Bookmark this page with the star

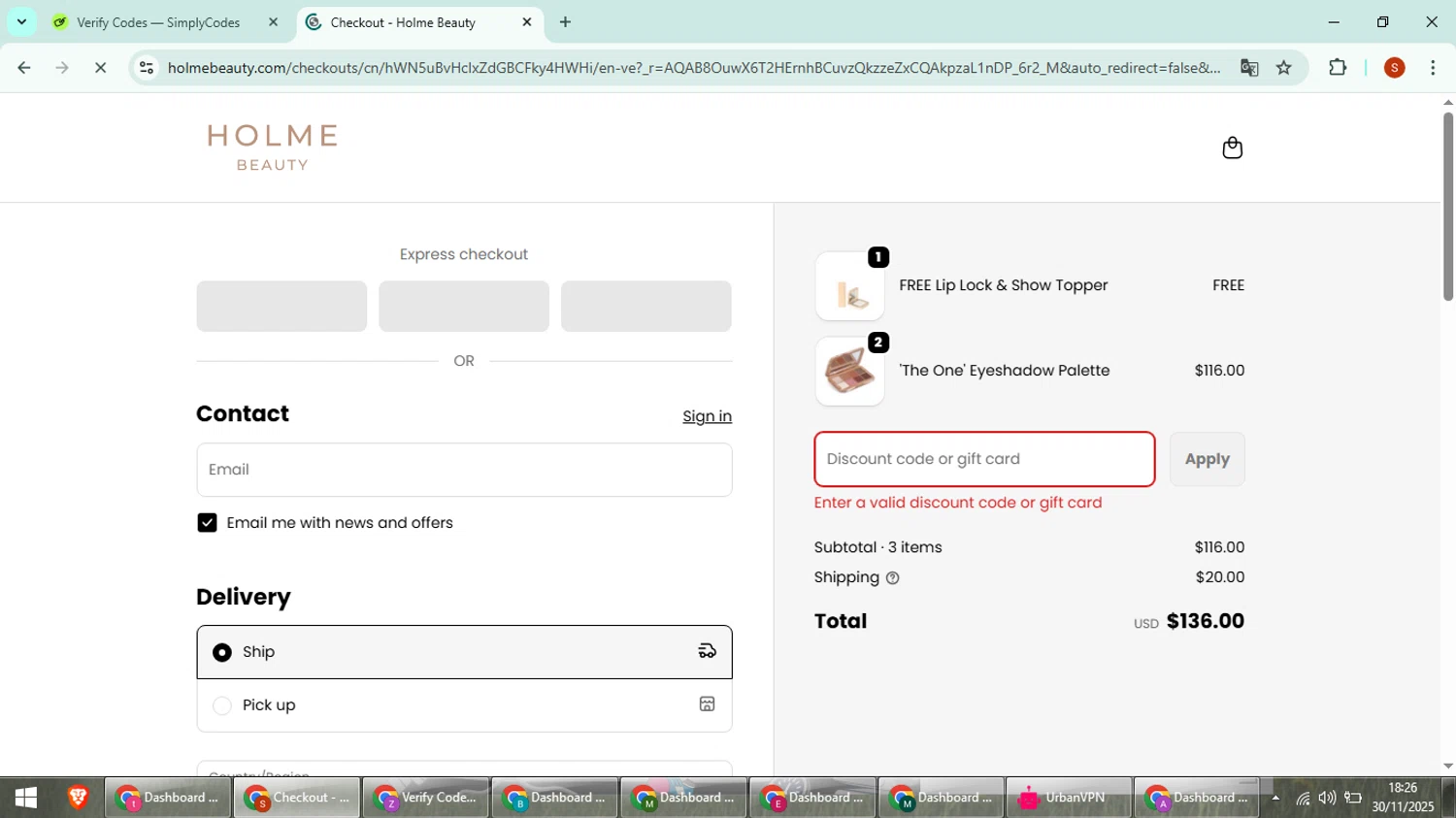coord(1284,67)
